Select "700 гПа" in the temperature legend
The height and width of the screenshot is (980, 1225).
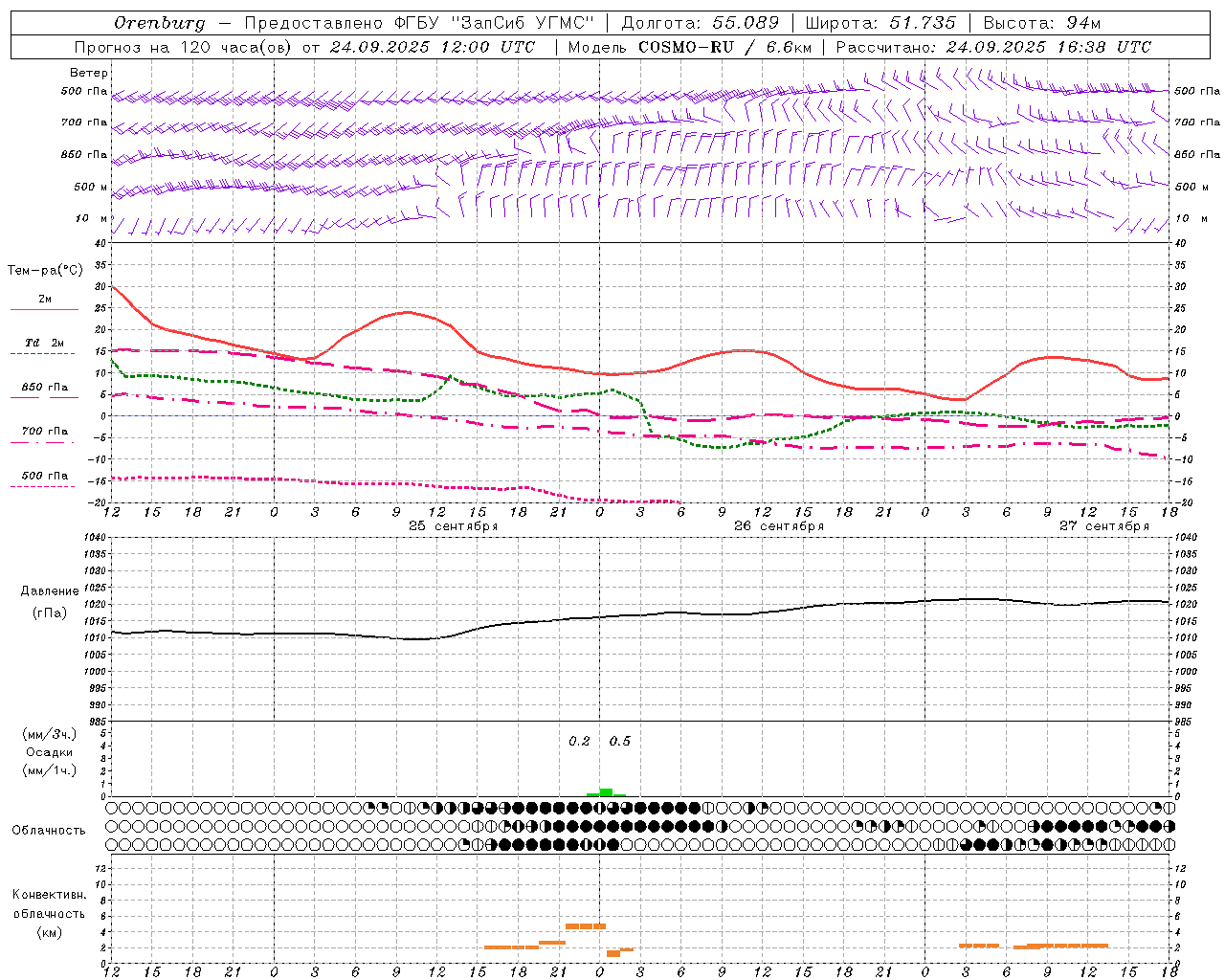tap(44, 432)
